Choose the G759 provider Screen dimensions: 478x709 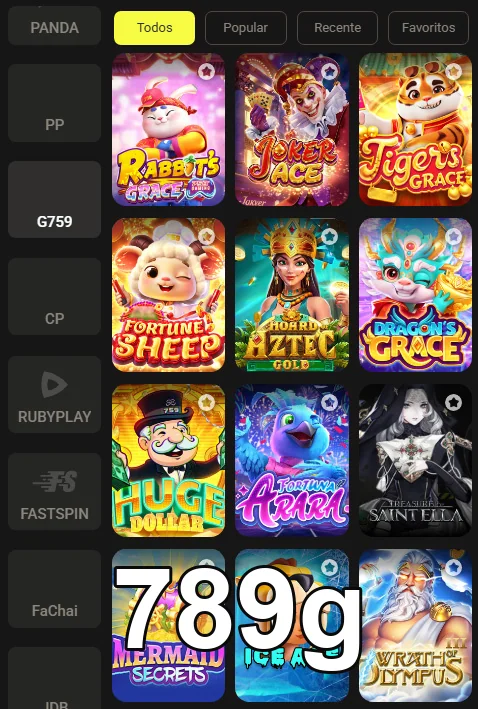[54, 199]
